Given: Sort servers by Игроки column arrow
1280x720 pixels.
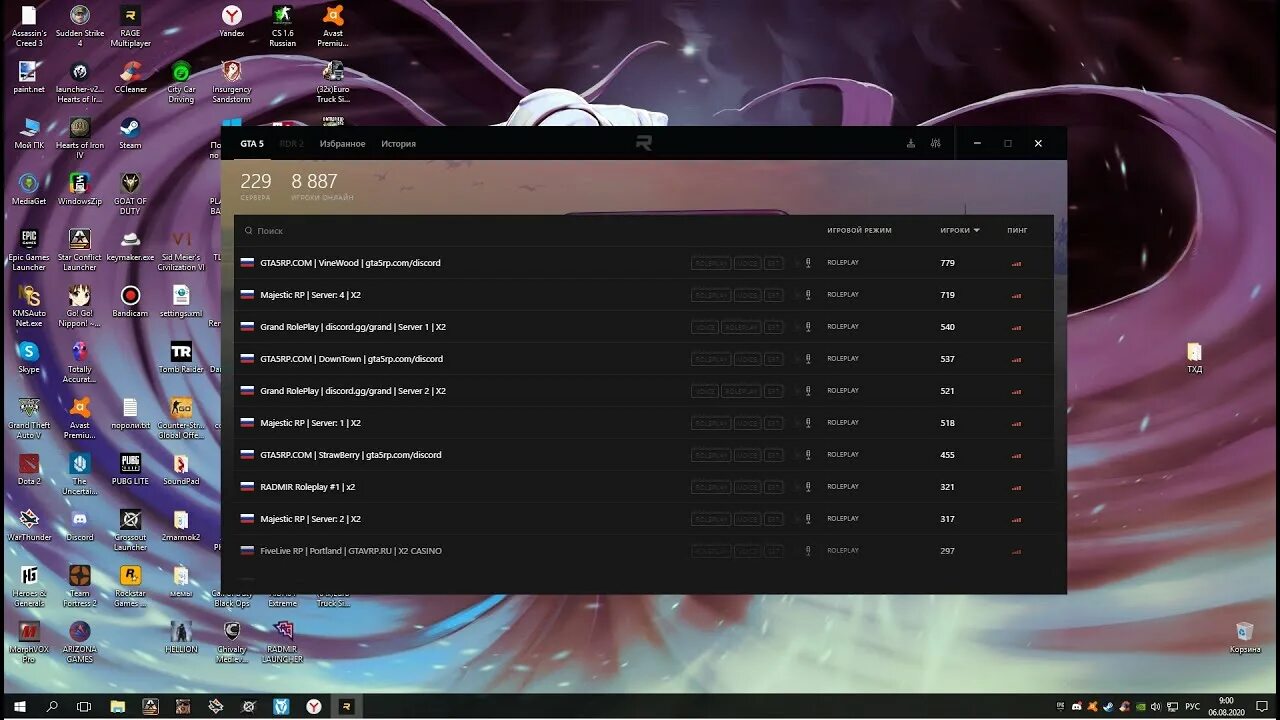Looking at the screenshot, I should (x=977, y=231).
